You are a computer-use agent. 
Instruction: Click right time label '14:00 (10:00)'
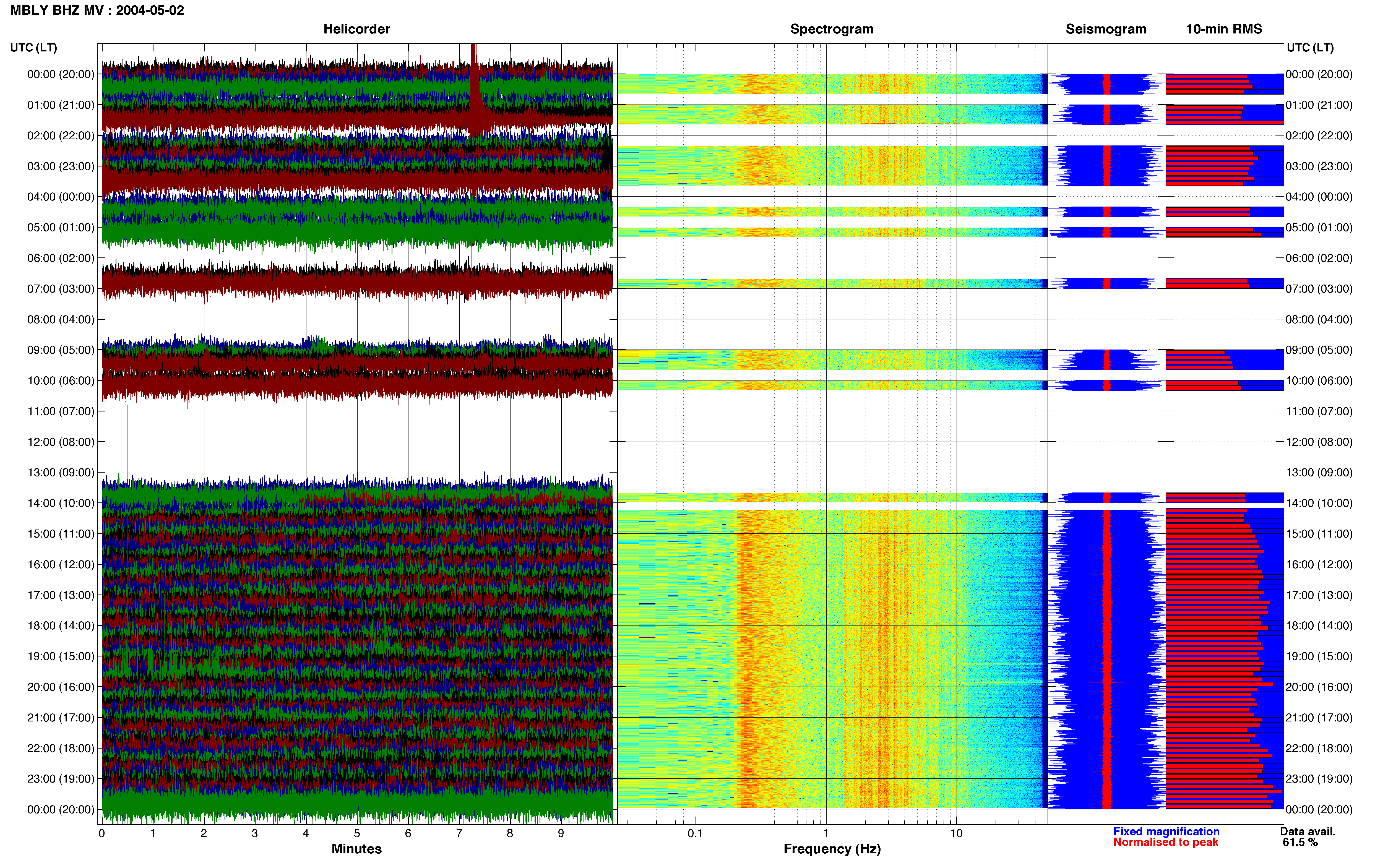(x=1319, y=503)
